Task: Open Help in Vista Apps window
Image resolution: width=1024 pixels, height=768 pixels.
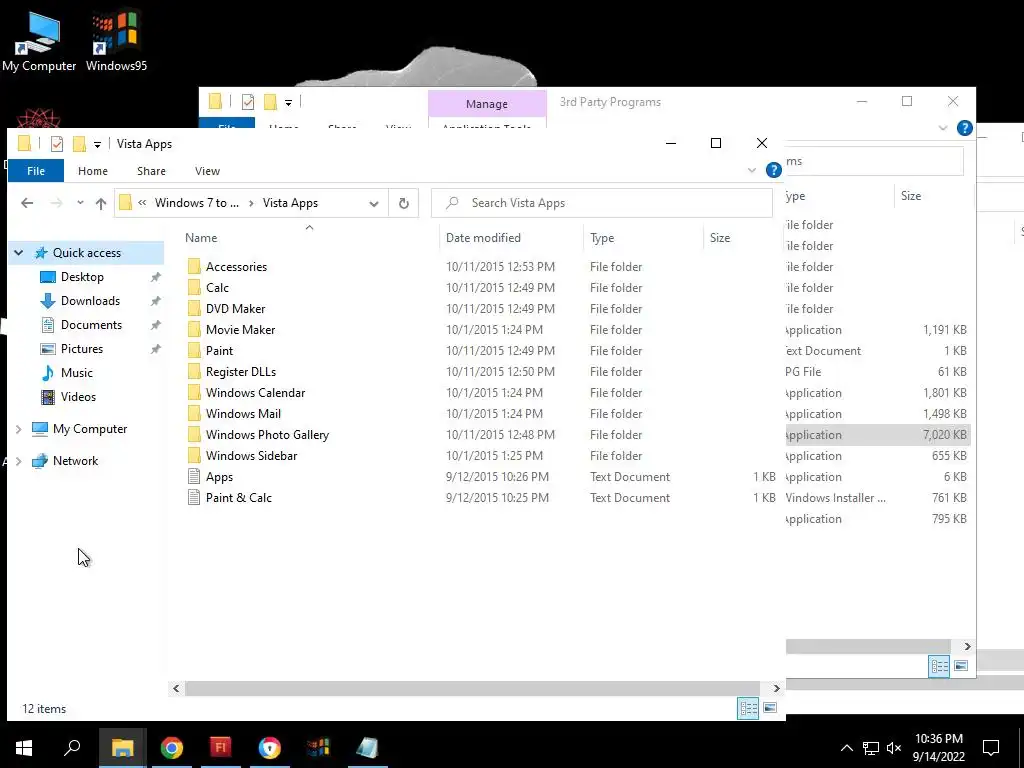Action: (x=774, y=170)
